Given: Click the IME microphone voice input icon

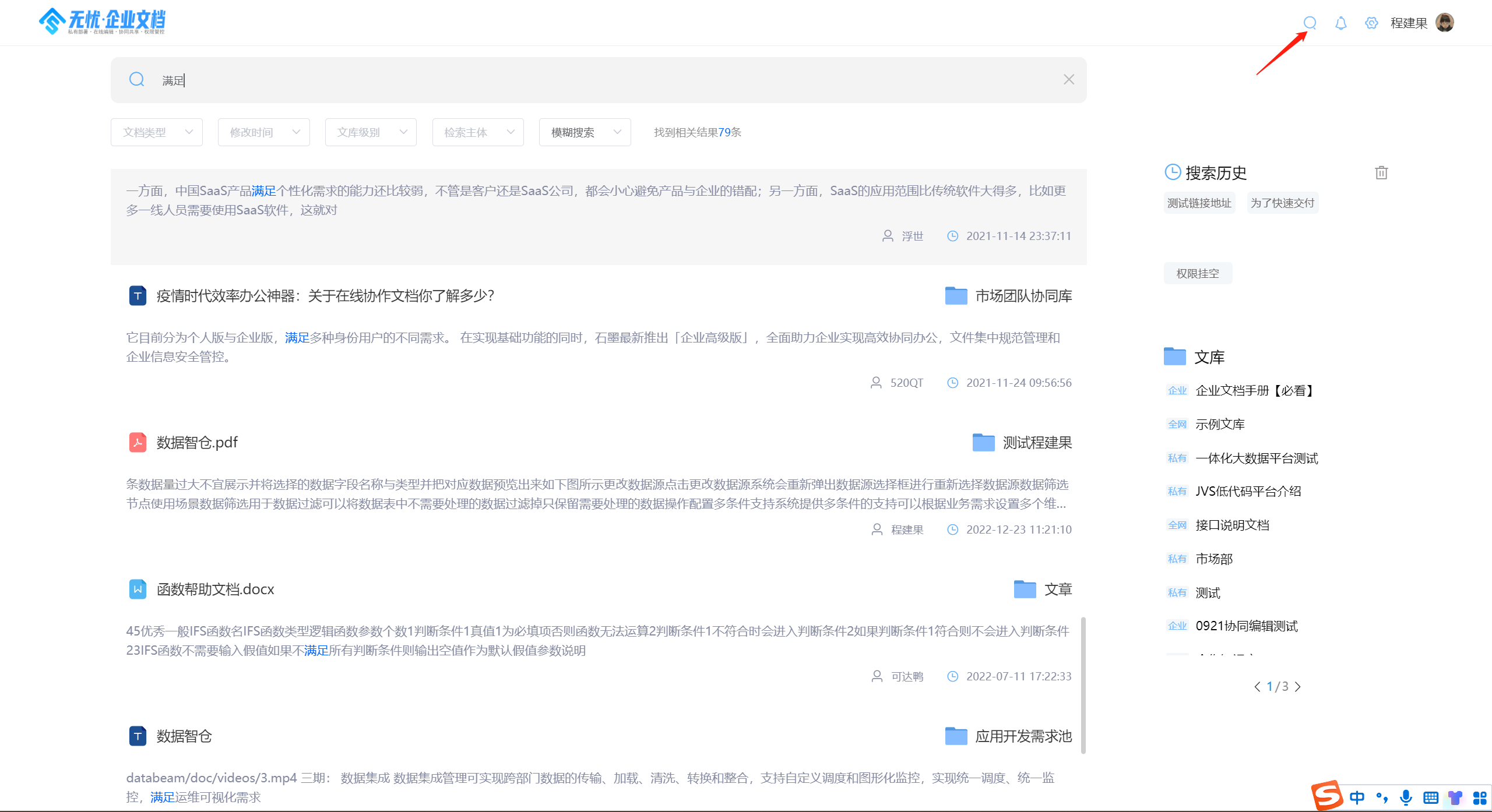Looking at the screenshot, I should coord(1406,797).
